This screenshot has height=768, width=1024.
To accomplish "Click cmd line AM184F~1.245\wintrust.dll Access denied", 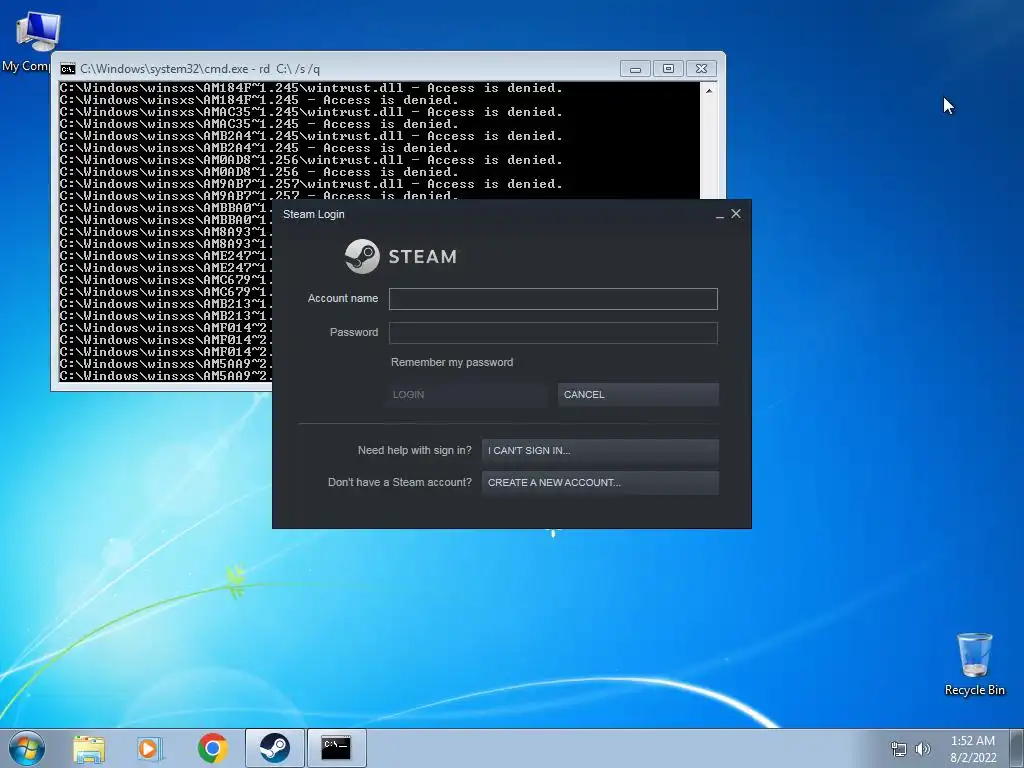I will coord(311,88).
